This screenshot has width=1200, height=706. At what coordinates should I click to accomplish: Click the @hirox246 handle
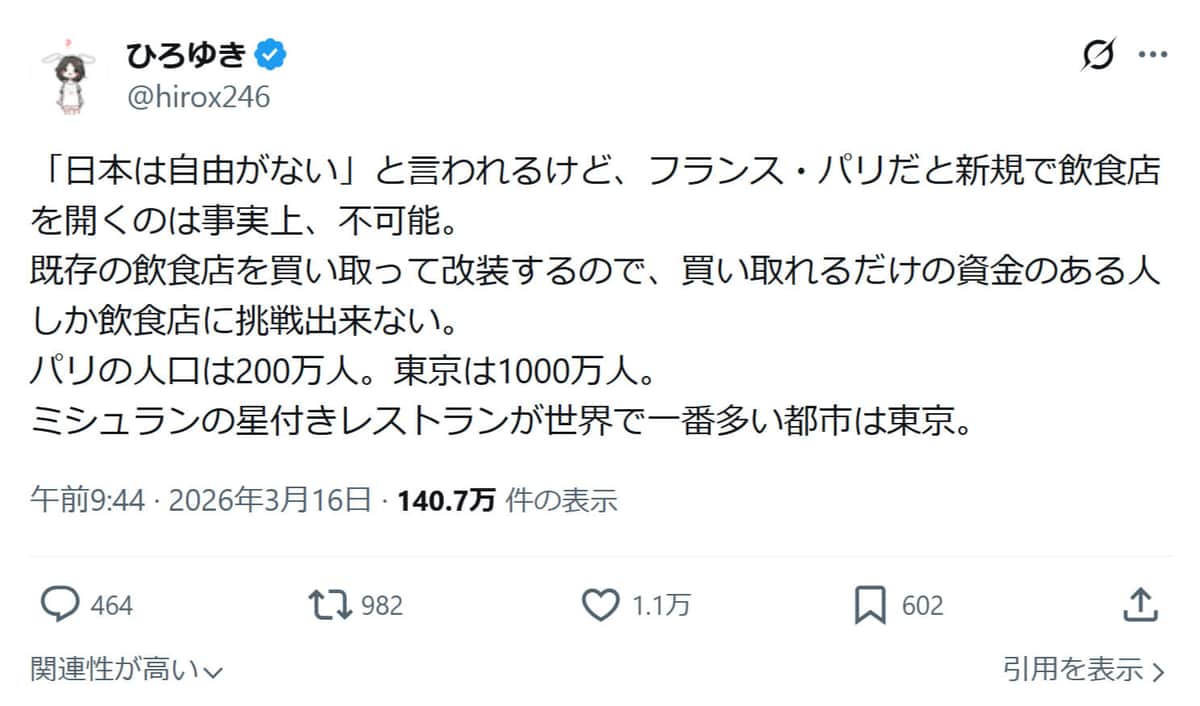point(198,96)
